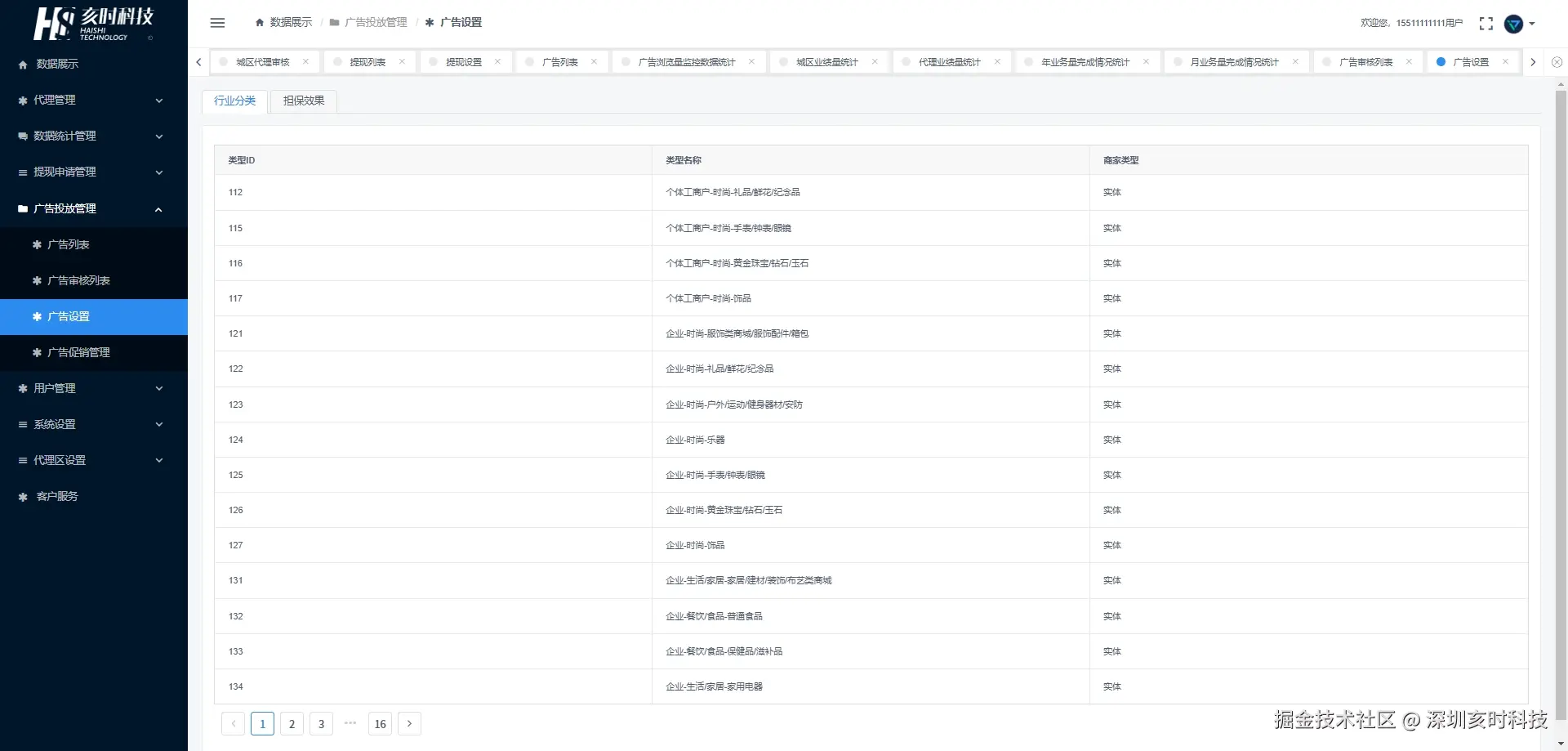Close the 代理业绩量统计 tab
This screenshot has width=1568, height=751.
(997, 62)
